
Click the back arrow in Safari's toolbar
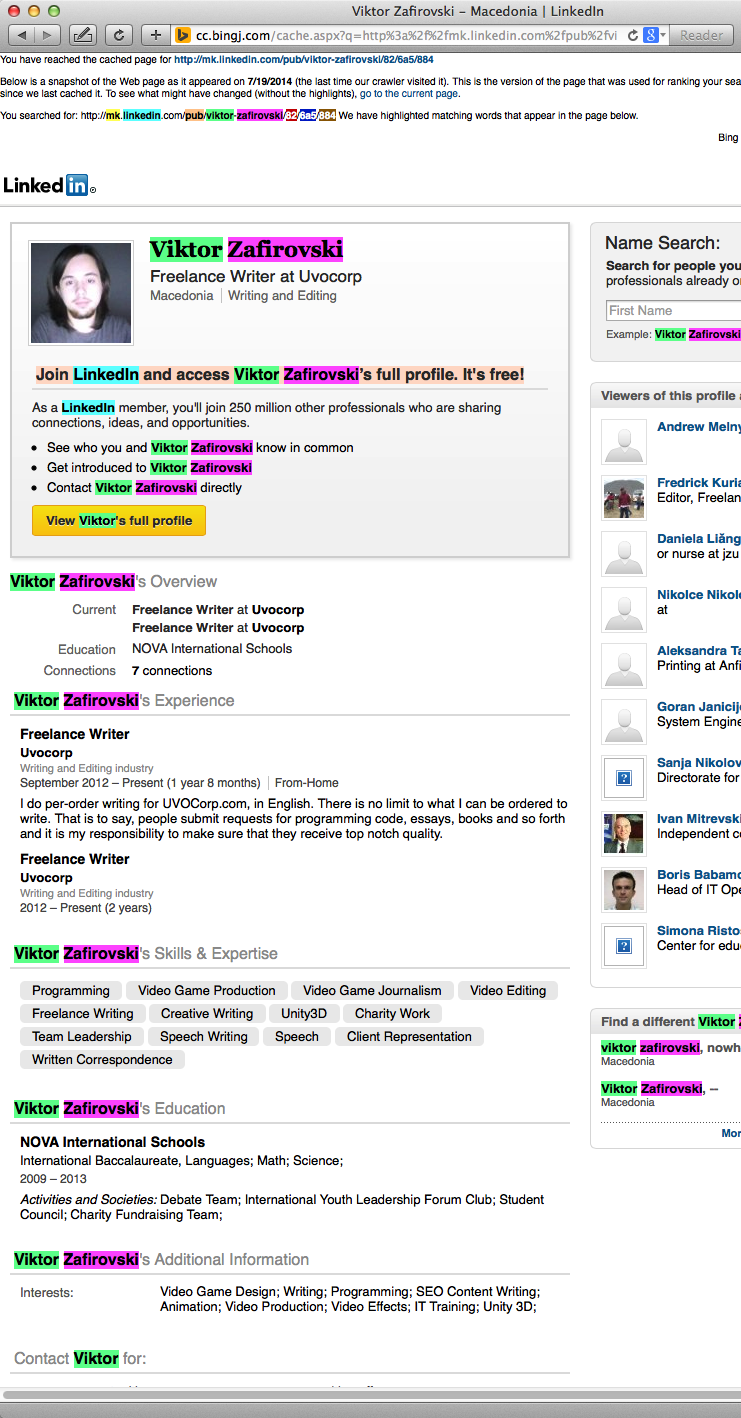(22, 33)
